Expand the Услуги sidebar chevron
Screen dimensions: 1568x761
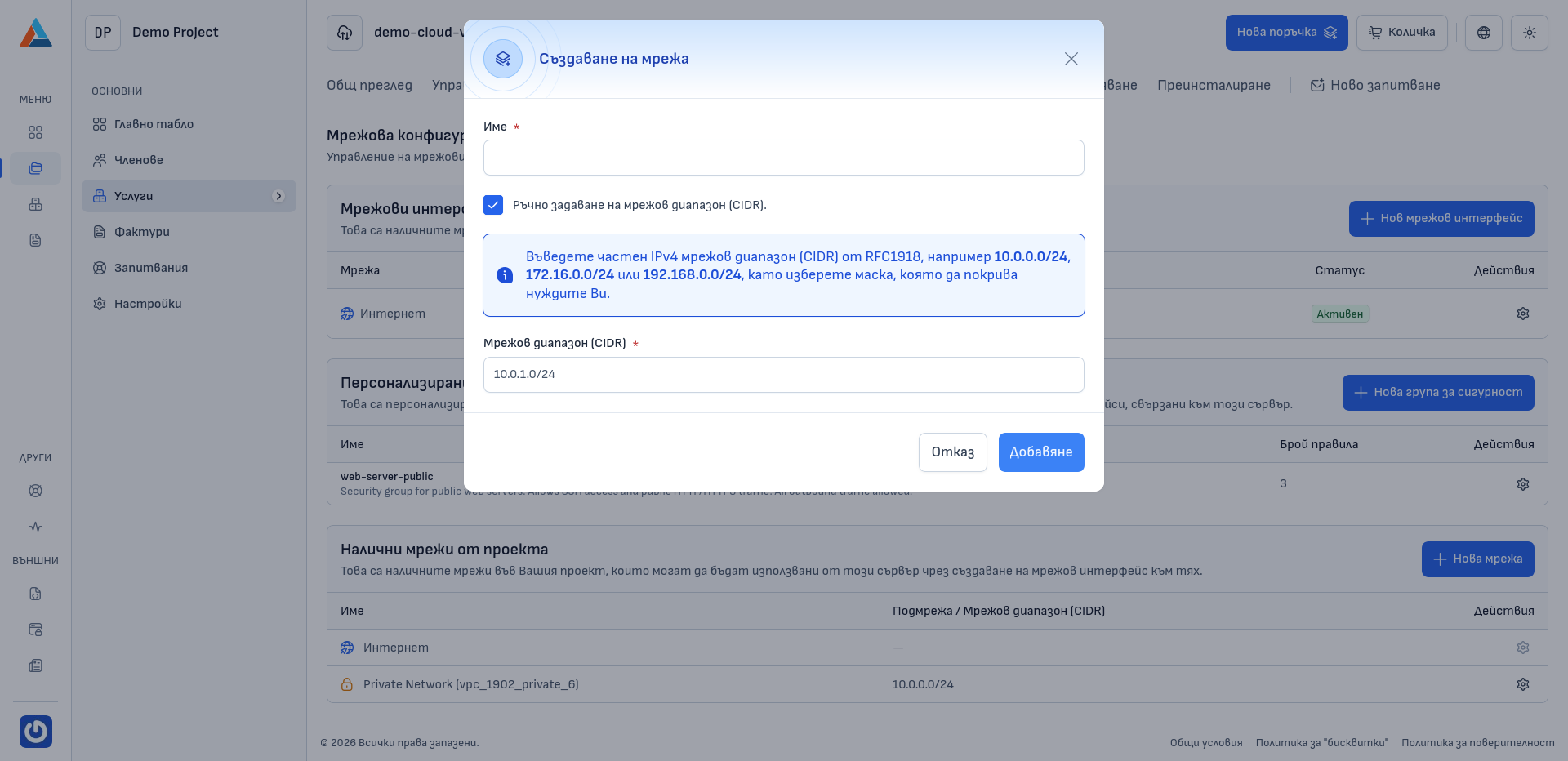point(278,196)
